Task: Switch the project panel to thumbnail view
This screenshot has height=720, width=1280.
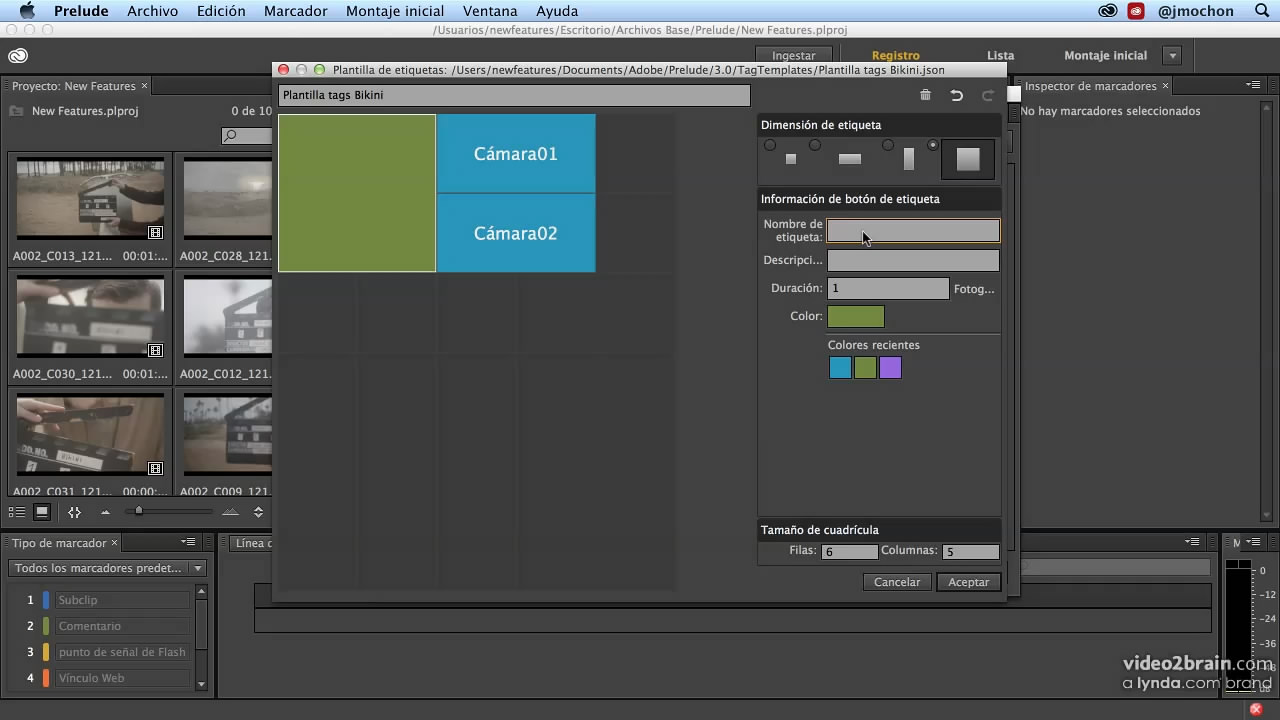Action: [x=42, y=512]
